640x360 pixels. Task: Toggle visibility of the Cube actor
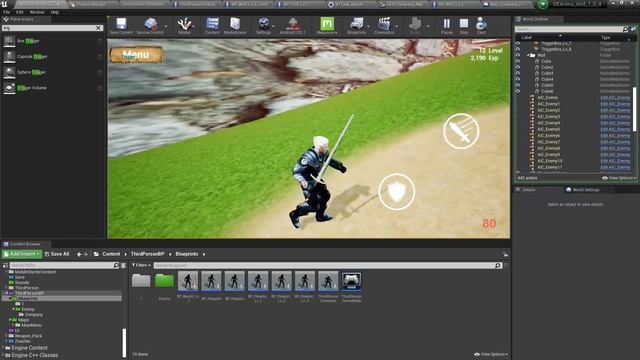click(518, 61)
